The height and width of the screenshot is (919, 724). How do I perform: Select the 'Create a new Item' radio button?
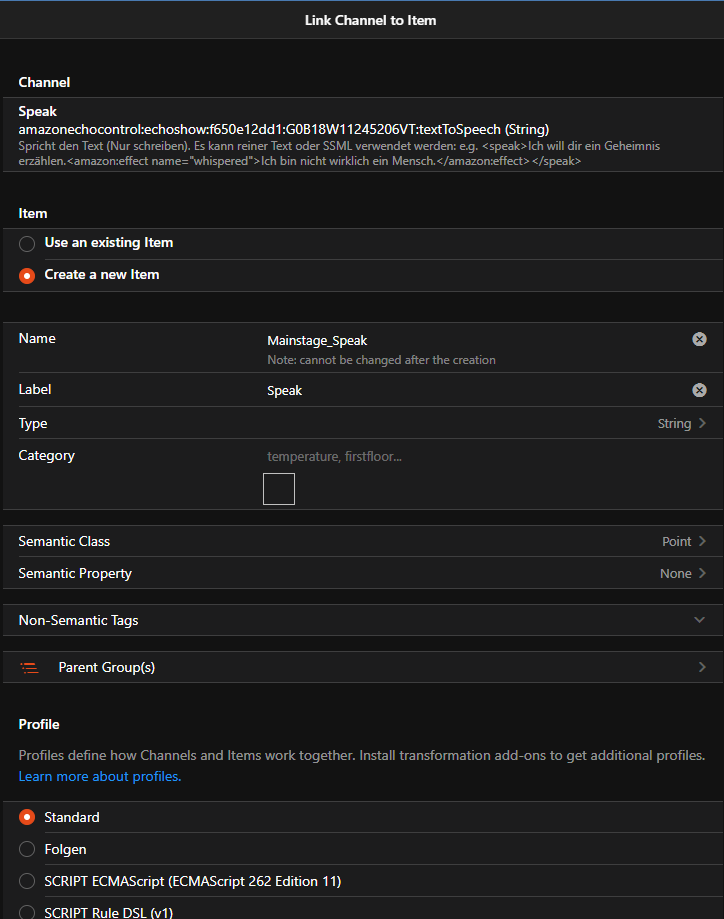[27, 275]
